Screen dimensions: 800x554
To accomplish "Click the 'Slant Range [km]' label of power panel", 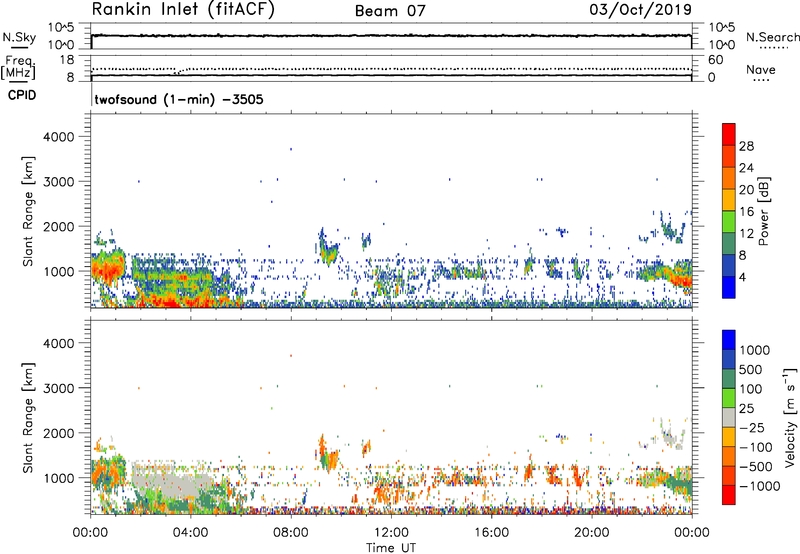I will coord(28,211).
